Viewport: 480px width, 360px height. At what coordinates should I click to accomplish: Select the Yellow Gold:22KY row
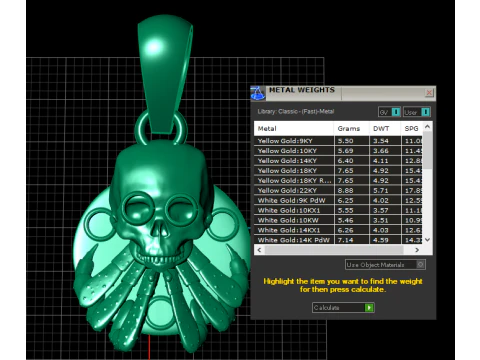coord(338,190)
